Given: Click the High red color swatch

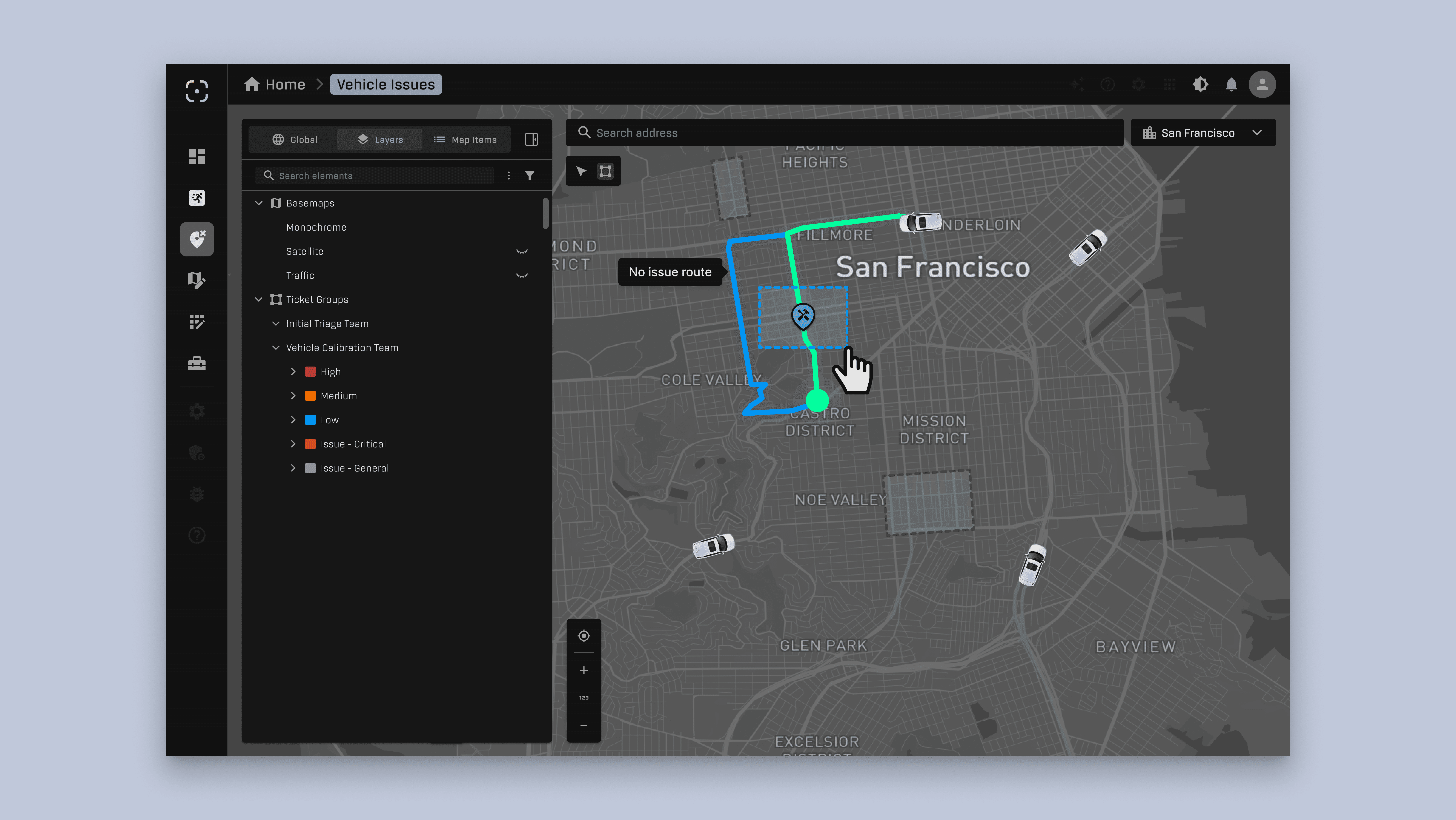Looking at the screenshot, I should pyautogui.click(x=310, y=371).
